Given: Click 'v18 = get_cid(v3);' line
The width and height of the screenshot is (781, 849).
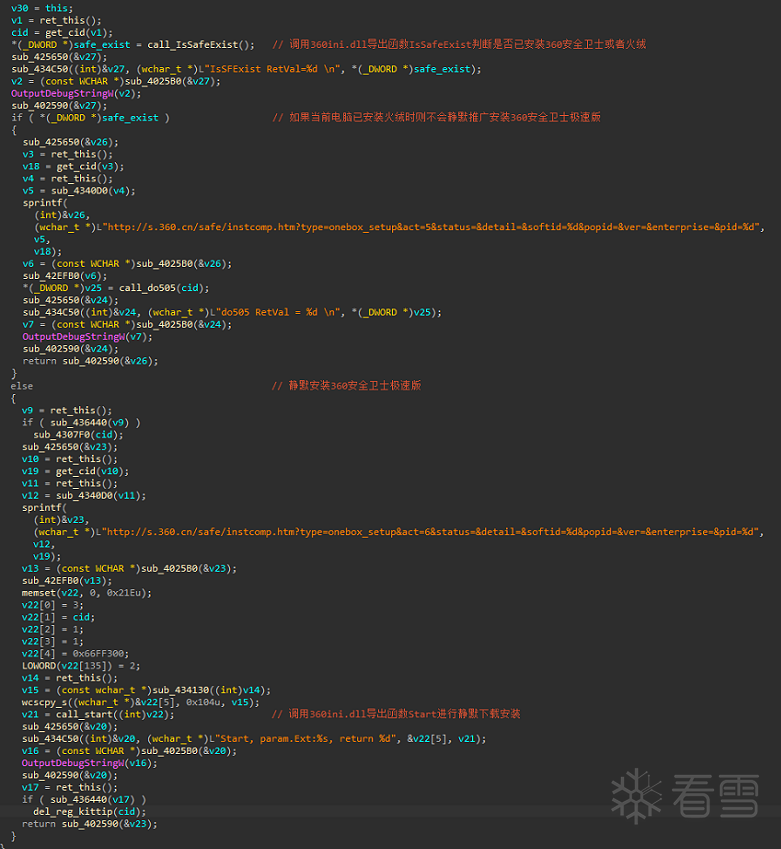Looking at the screenshot, I should coord(73,166).
